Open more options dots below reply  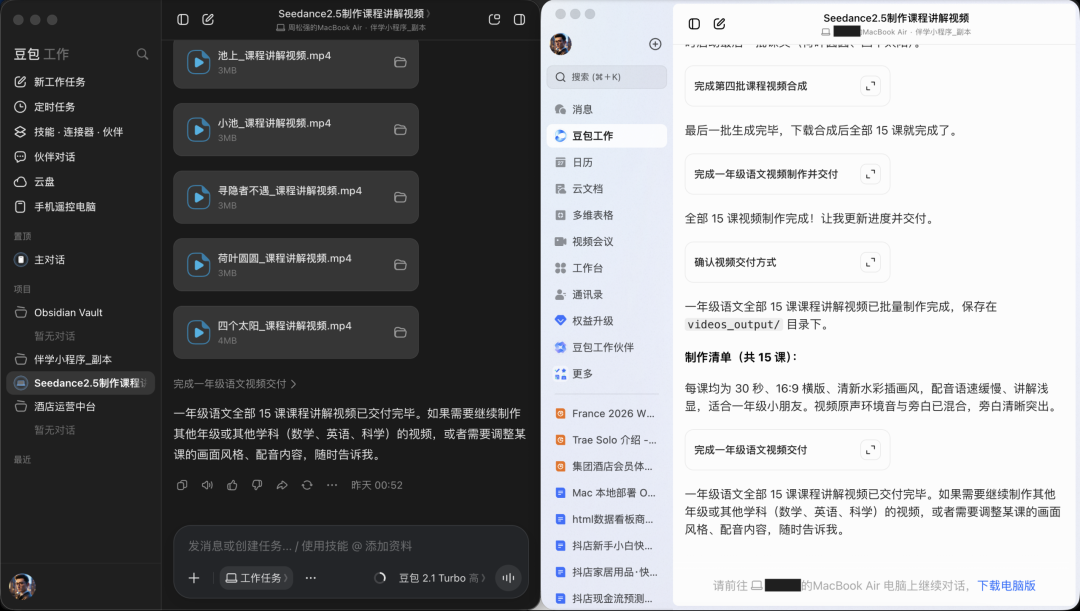[x=332, y=485]
